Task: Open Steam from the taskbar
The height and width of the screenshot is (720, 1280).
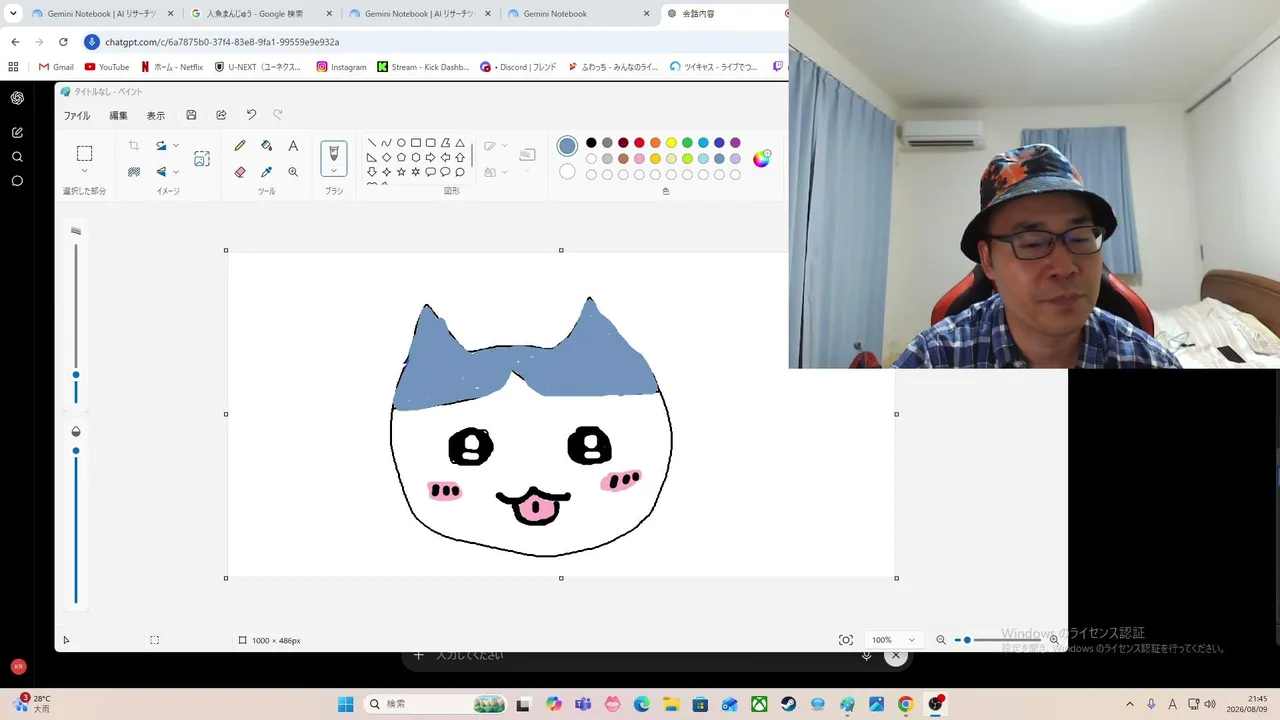Action: (x=789, y=704)
